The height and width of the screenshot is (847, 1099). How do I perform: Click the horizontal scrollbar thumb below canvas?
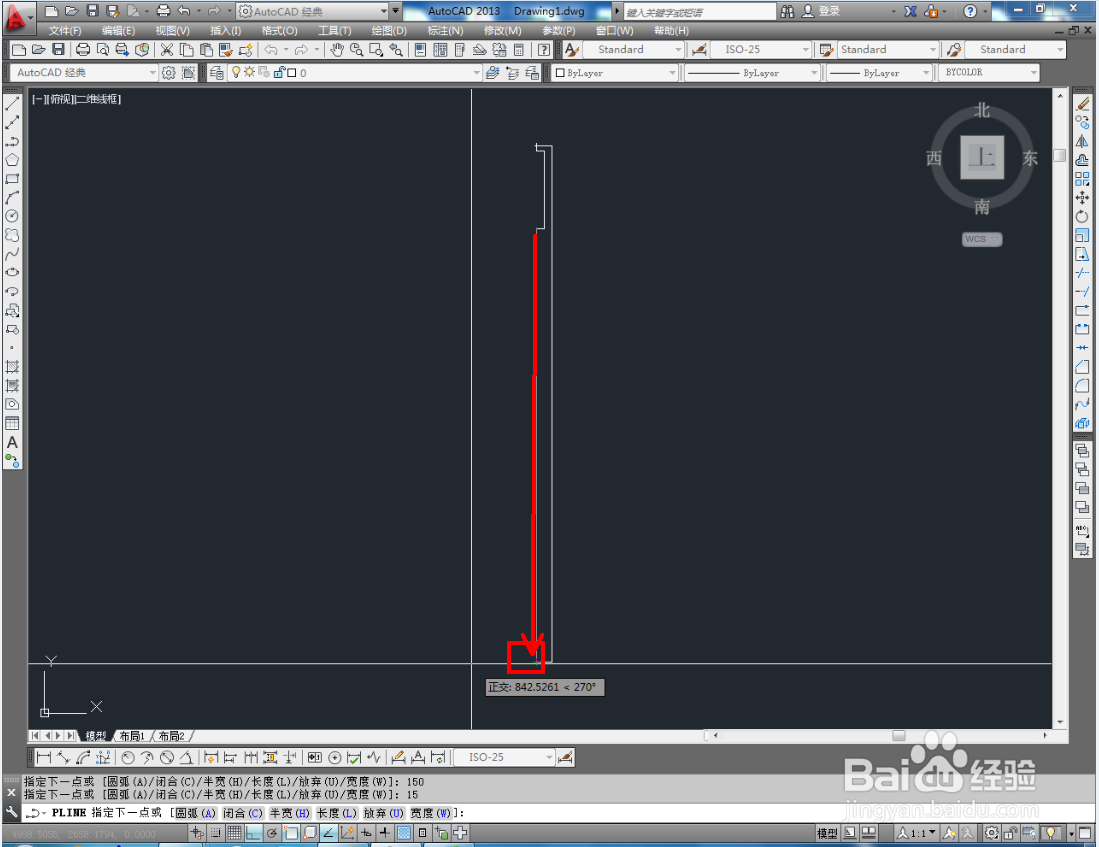(x=899, y=736)
